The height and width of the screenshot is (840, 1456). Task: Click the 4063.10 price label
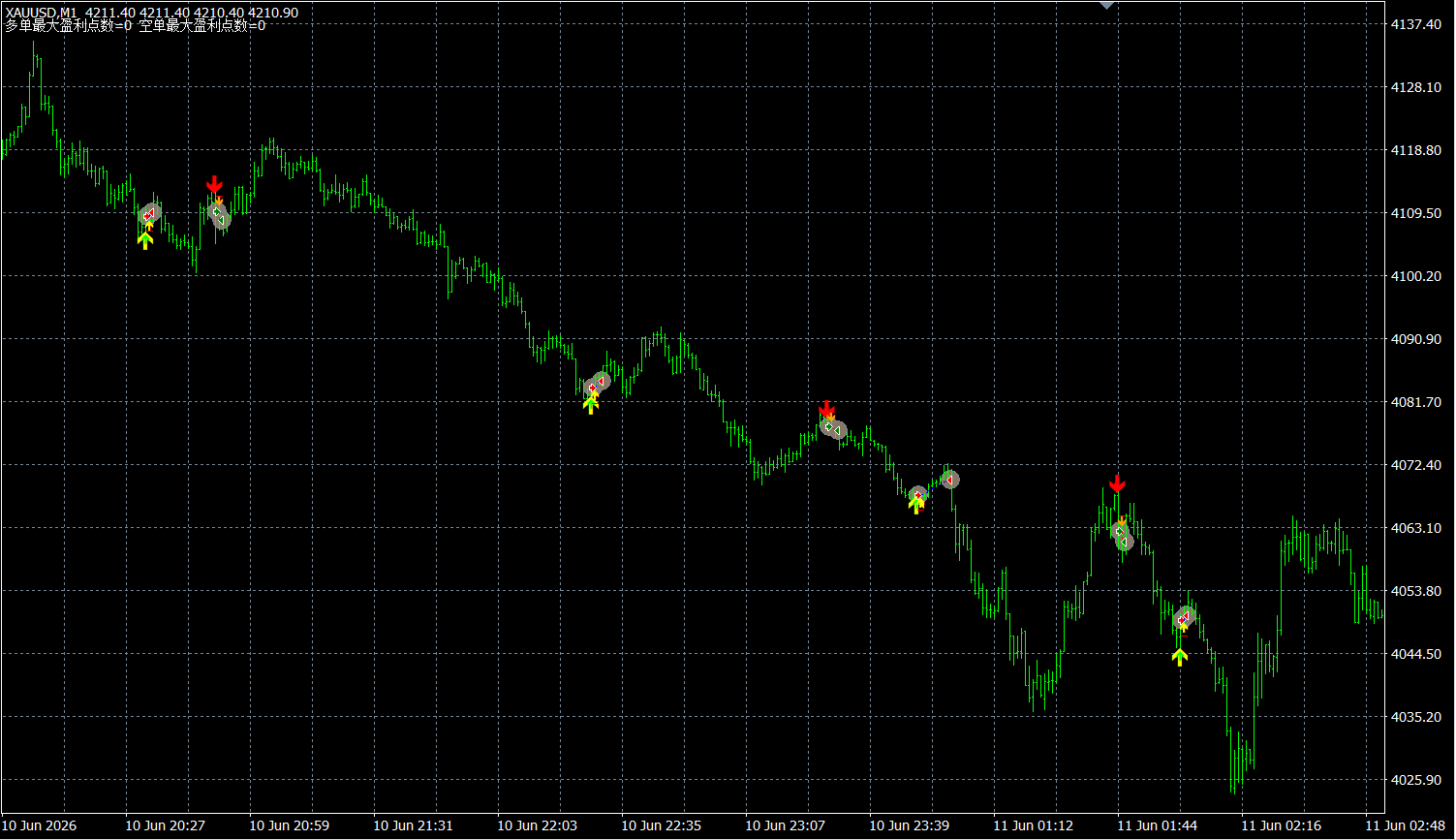[1415, 528]
